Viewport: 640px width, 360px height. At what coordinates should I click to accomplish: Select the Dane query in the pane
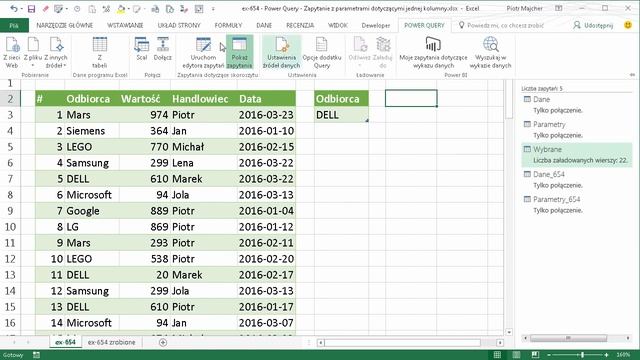pos(576,104)
